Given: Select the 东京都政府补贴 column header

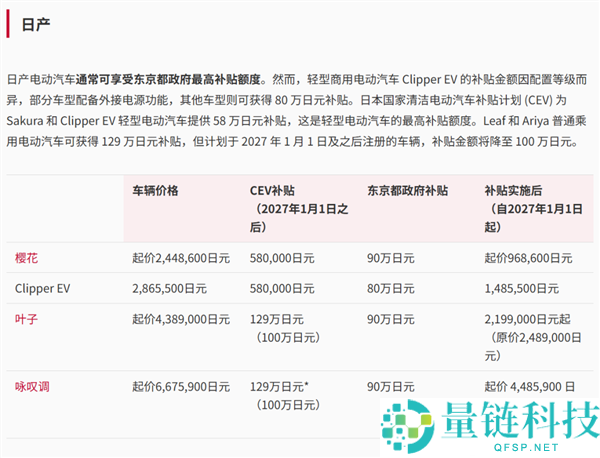Looking at the screenshot, I should (x=408, y=191).
